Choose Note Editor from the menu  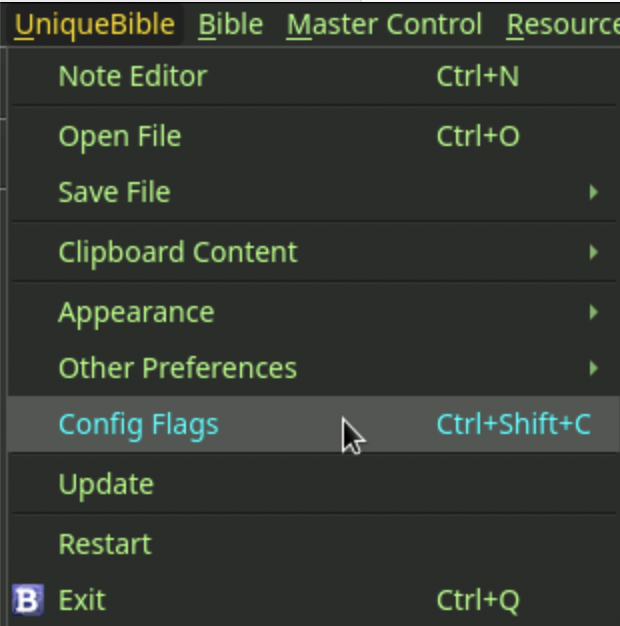313,76
